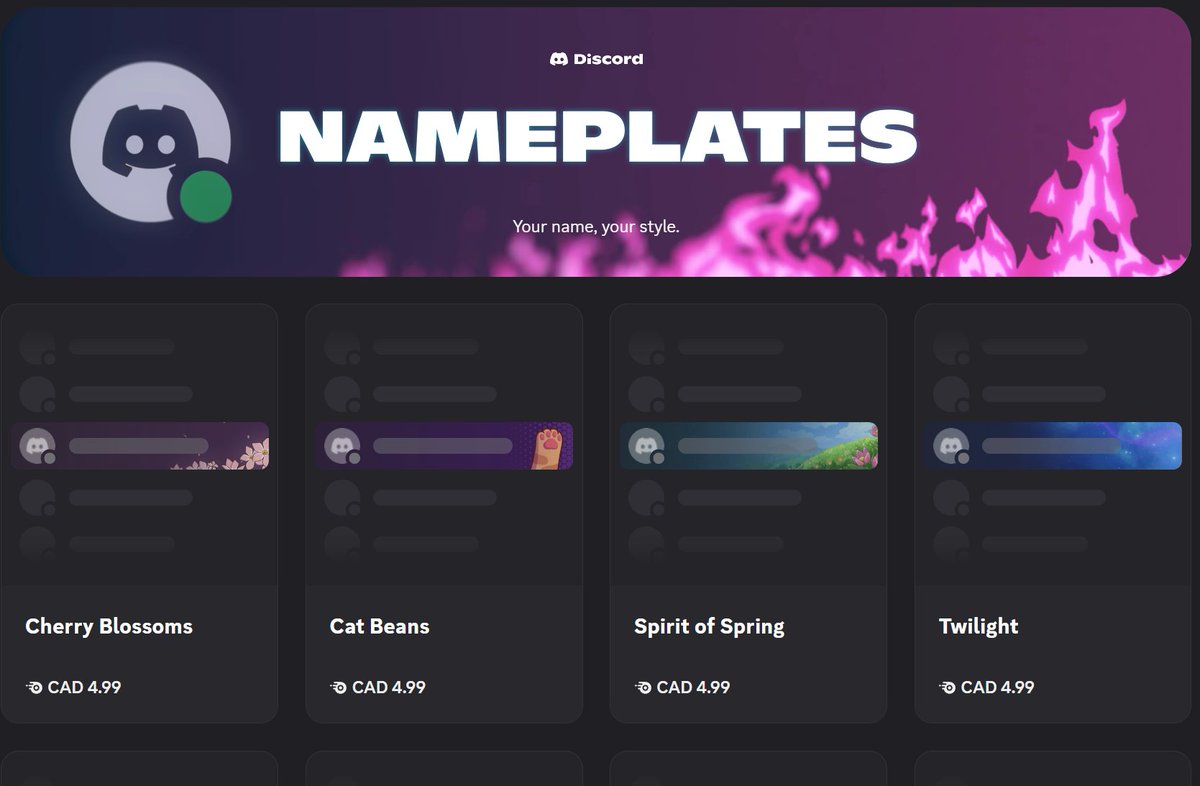The width and height of the screenshot is (1200, 786).
Task: Click the orb icon beside Cherry Blossoms price
Action: [x=34, y=688]
